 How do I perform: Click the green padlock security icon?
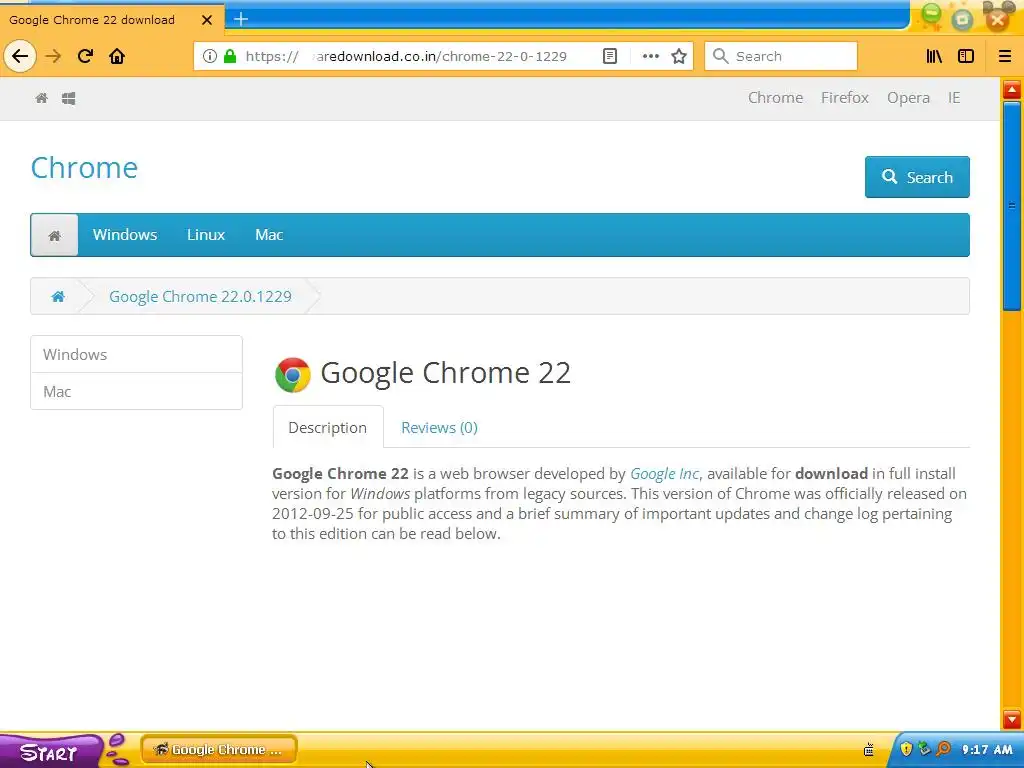[x=230, y=56]
